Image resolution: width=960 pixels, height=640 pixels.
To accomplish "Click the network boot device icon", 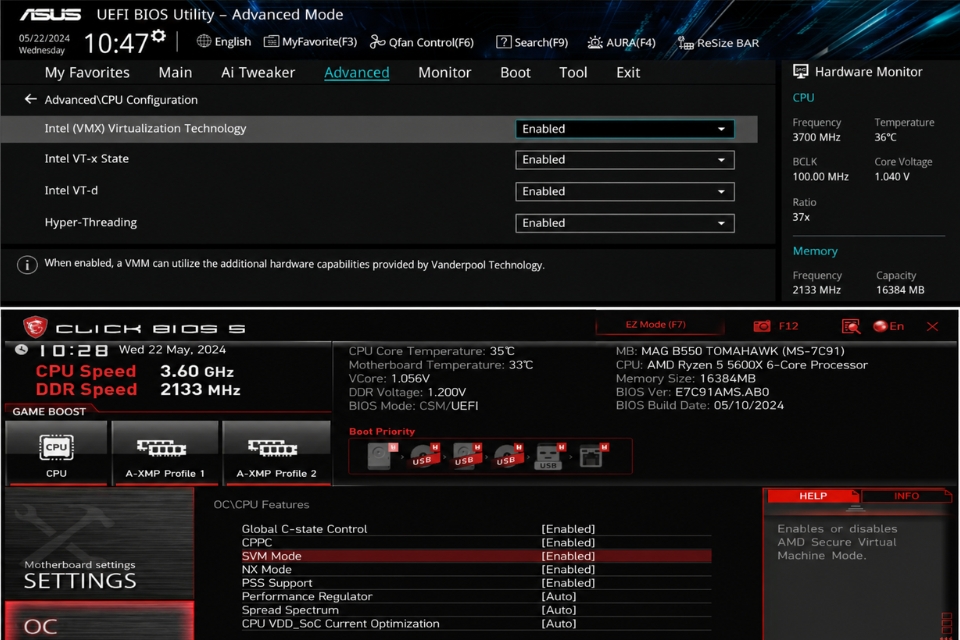I will point(593,456).
